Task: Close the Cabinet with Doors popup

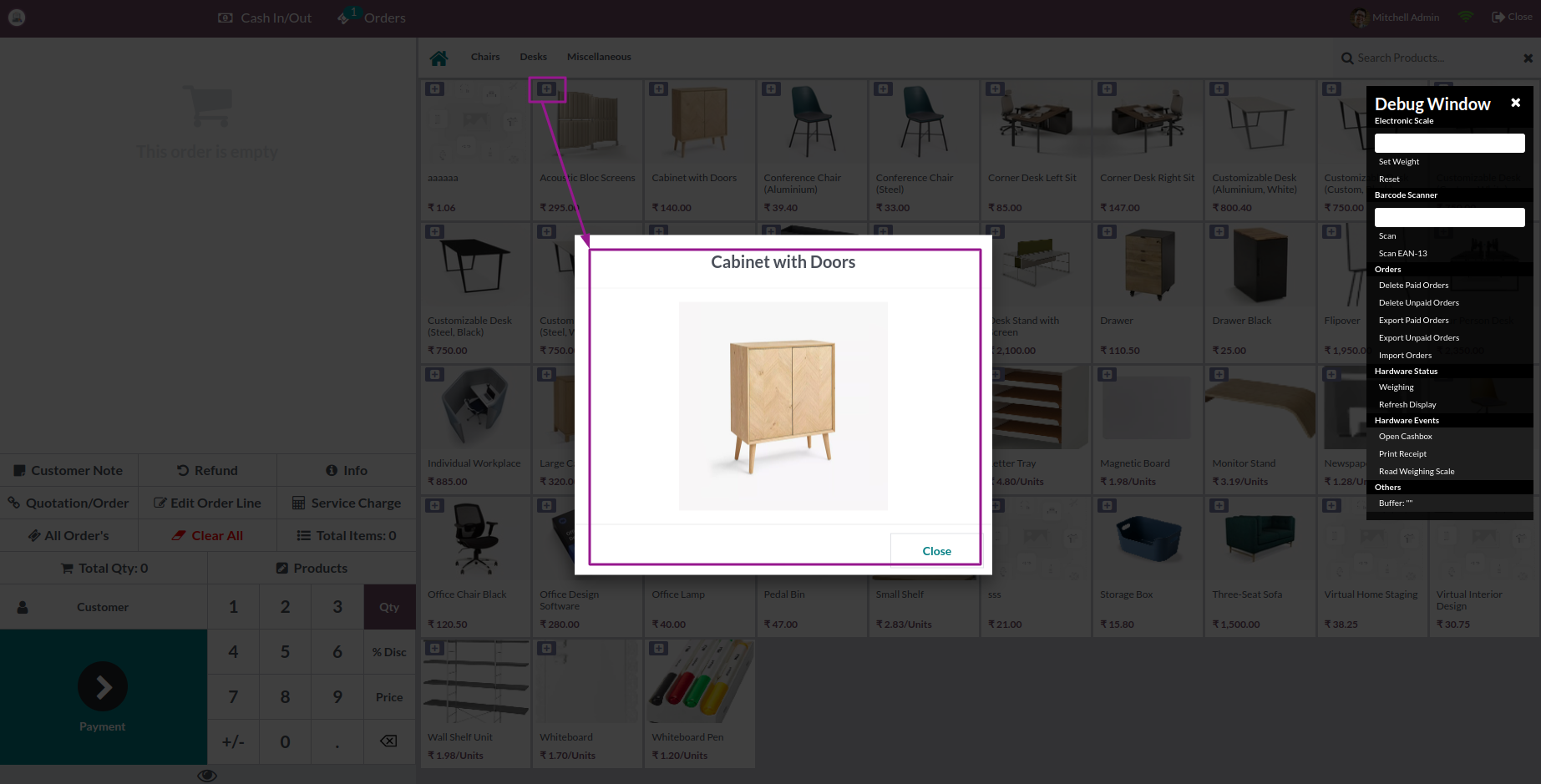Action: (x=935, y=550)
